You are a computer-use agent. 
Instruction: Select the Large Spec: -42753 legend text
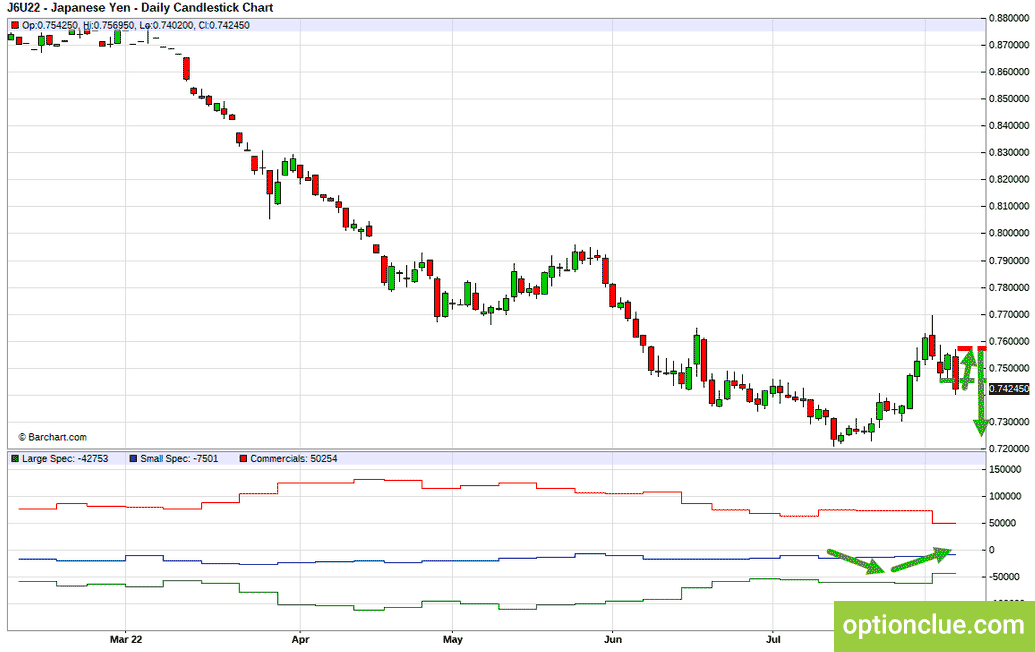(x=65, y=459)
